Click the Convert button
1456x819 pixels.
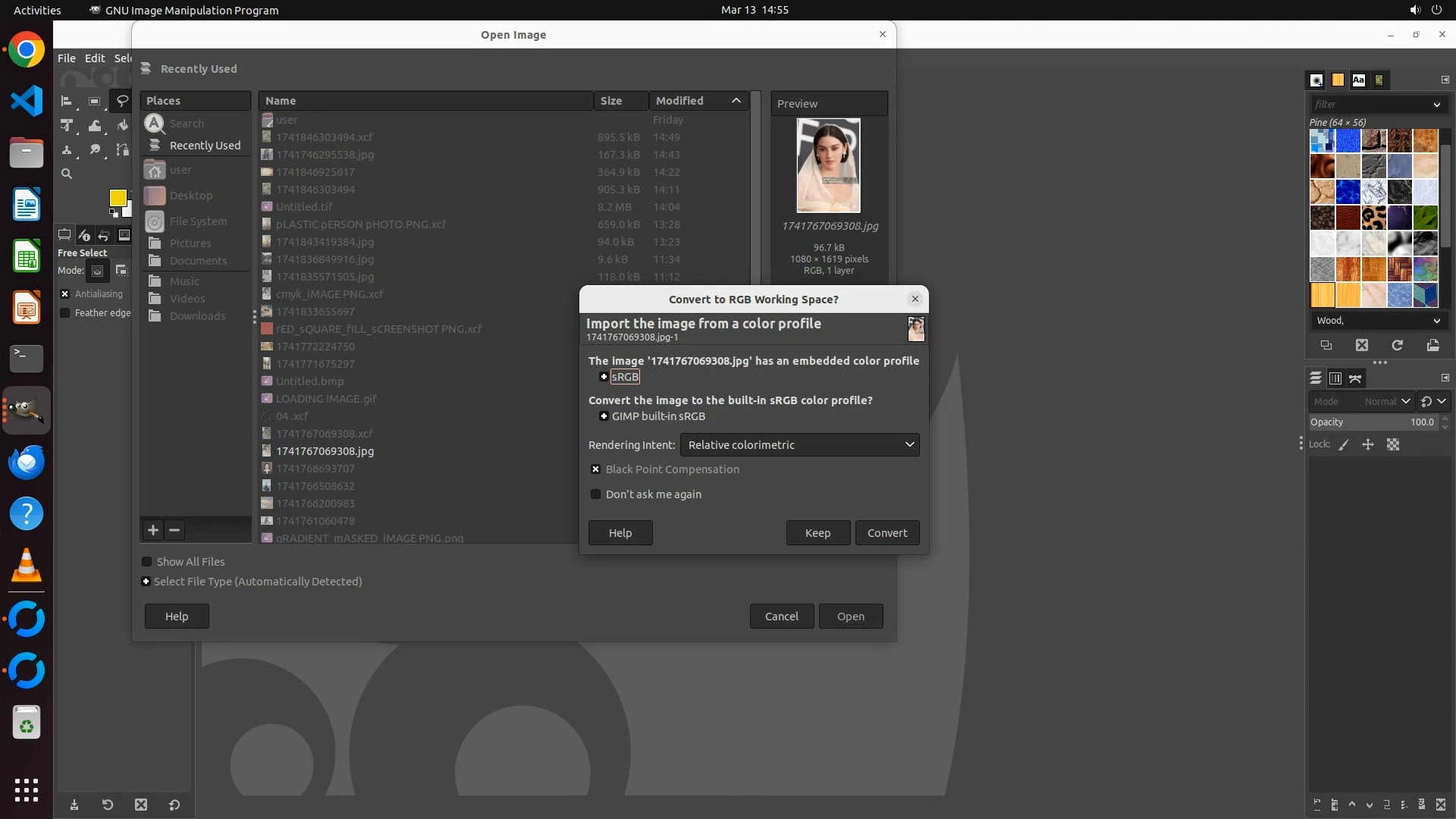[887, 532]
